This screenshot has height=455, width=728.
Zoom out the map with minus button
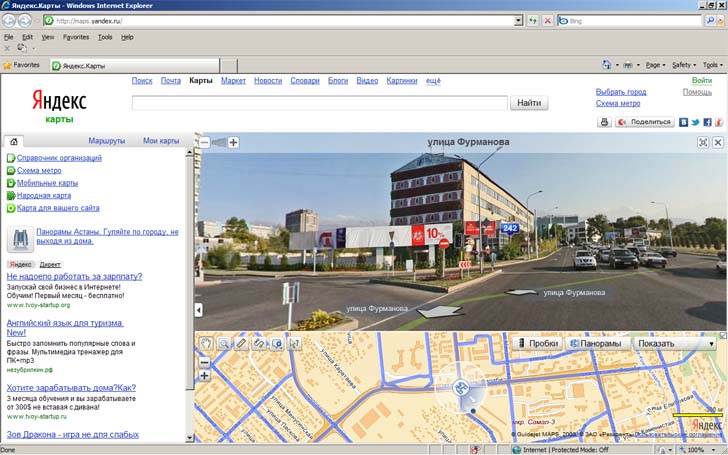pos(204,363)
